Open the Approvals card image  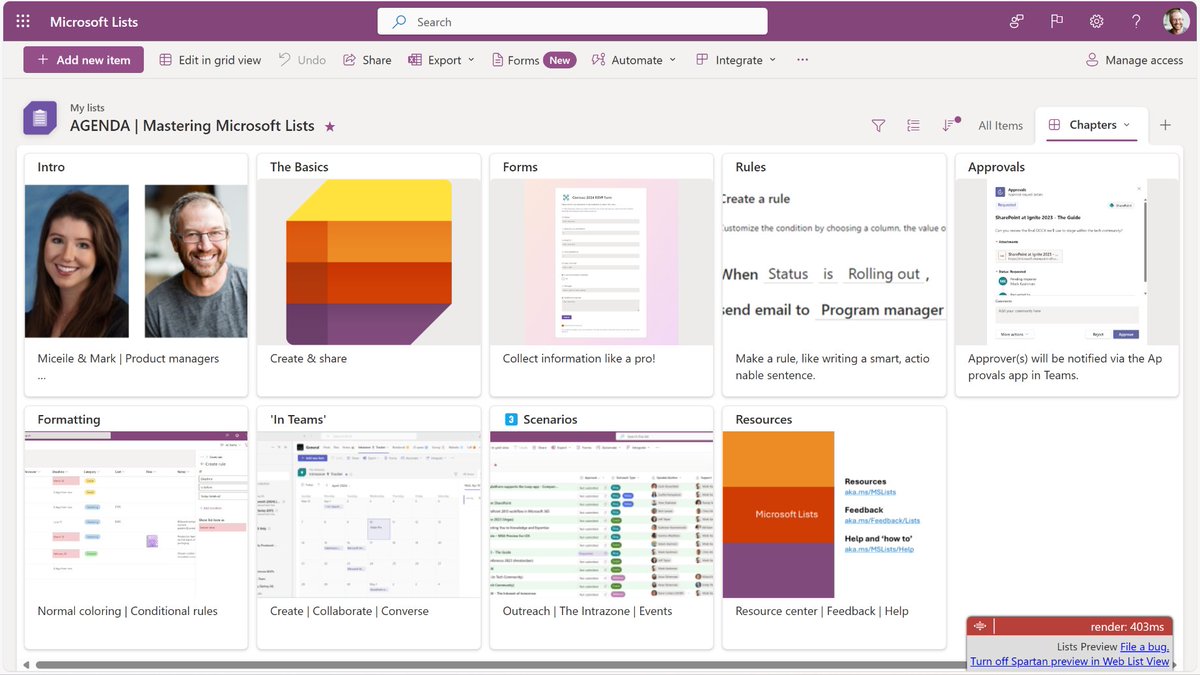(x=1067, y=262)
